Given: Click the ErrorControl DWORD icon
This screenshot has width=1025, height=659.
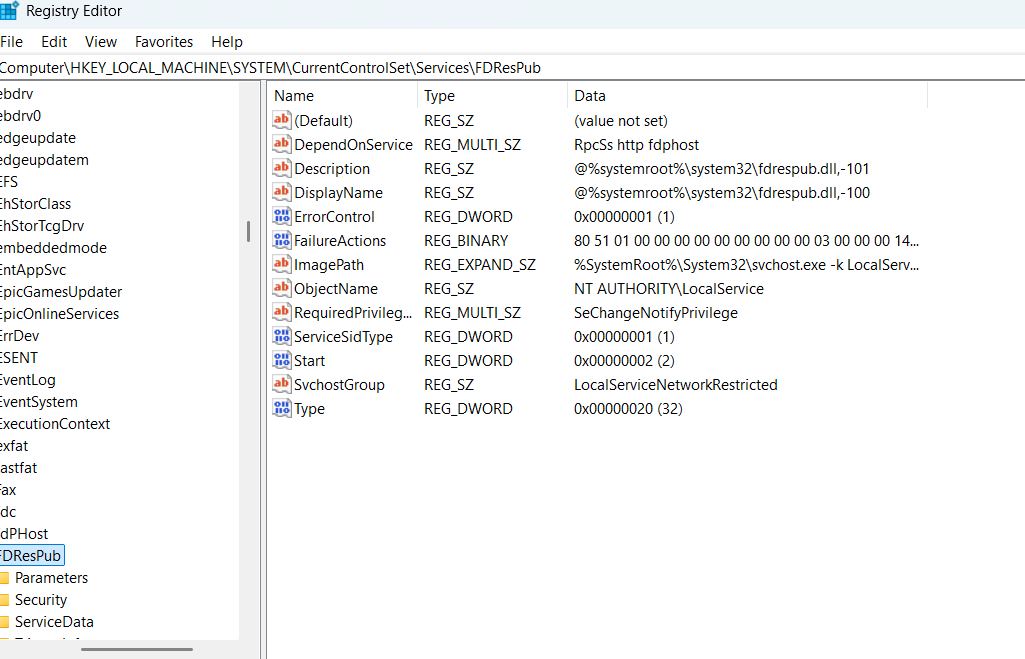Looking at the screenshot, I should tap(282, 216).
